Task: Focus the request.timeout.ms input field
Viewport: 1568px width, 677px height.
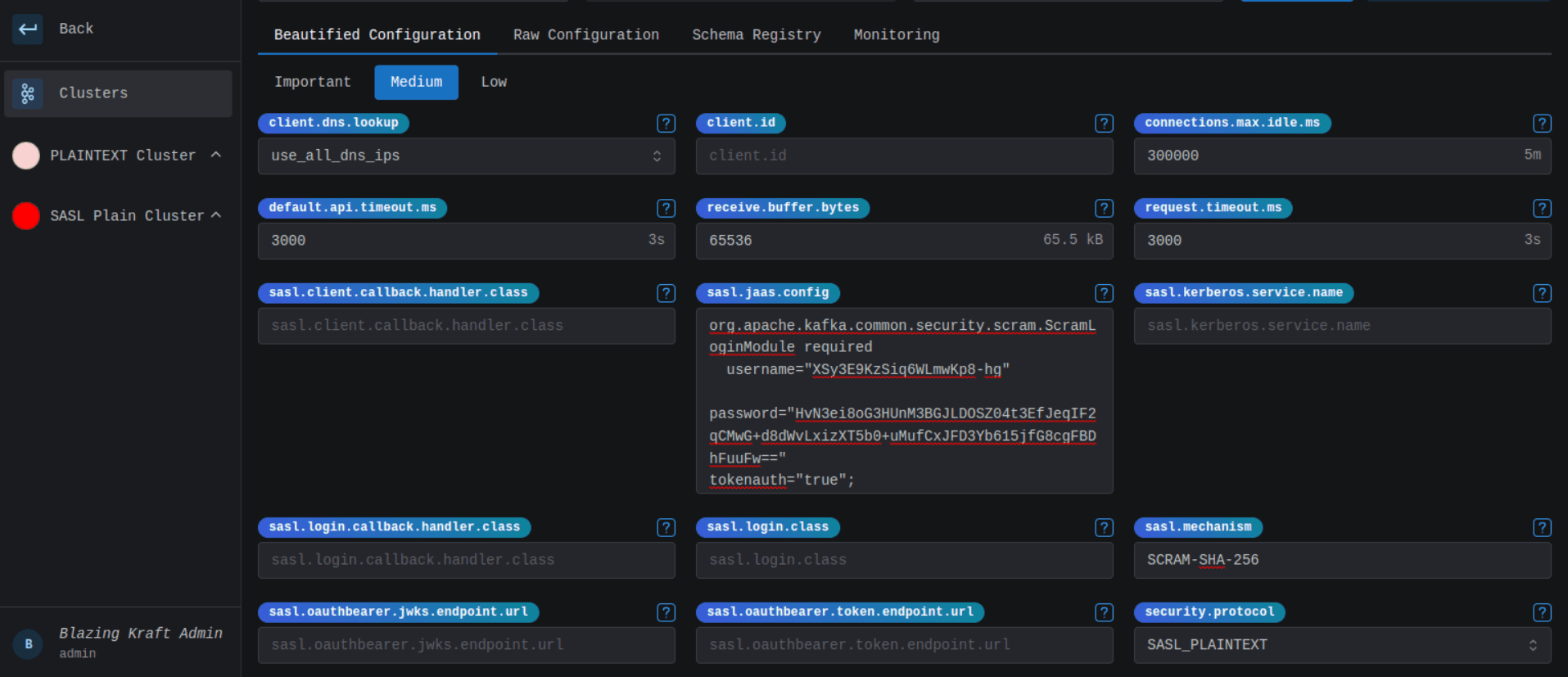Action: [x=1343, y=241]
